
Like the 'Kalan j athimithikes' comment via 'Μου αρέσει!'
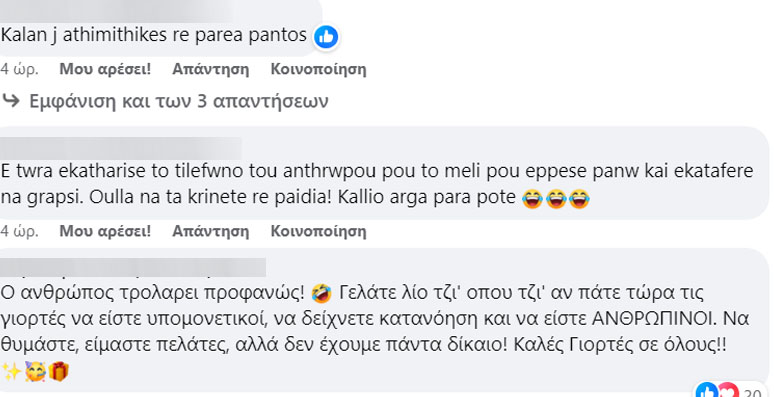point(105,69)
